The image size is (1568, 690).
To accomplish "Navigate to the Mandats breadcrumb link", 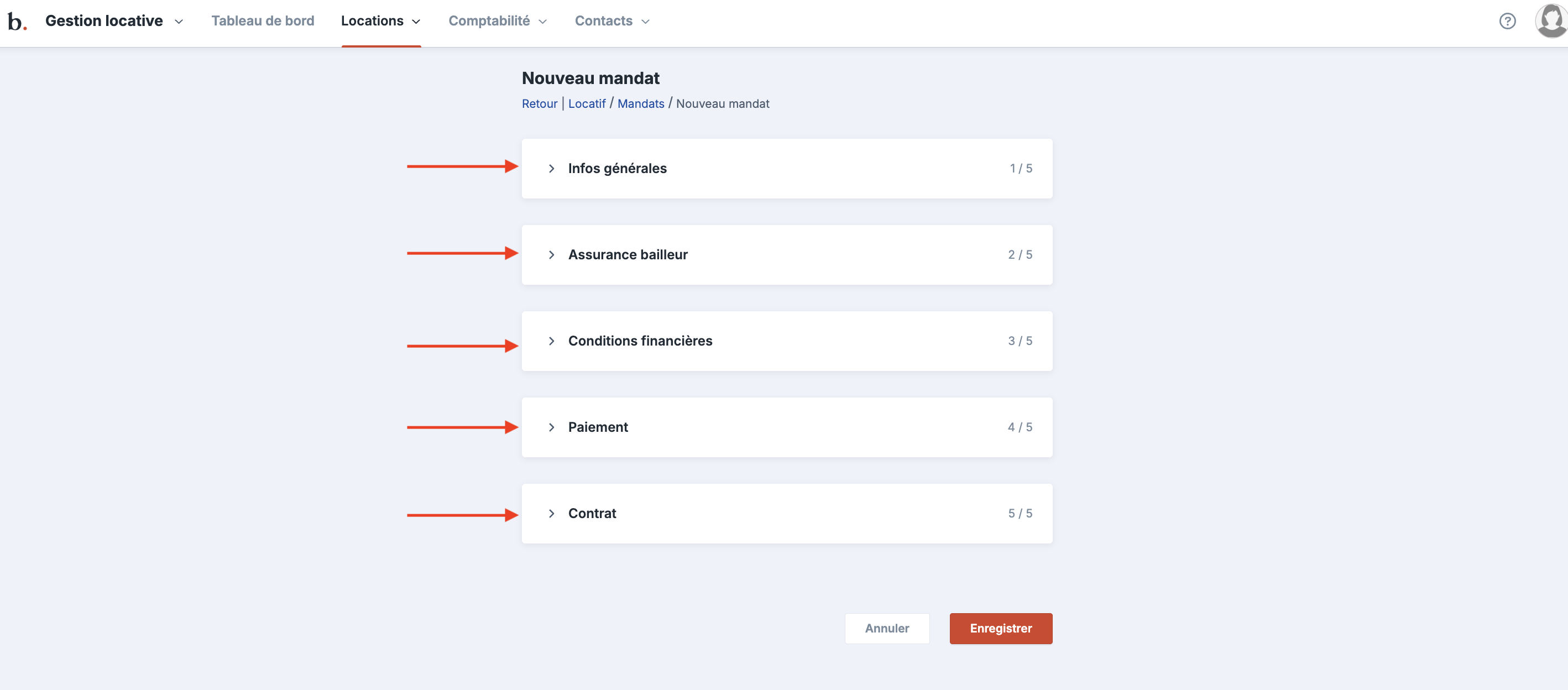I will (x=640, y=104).
